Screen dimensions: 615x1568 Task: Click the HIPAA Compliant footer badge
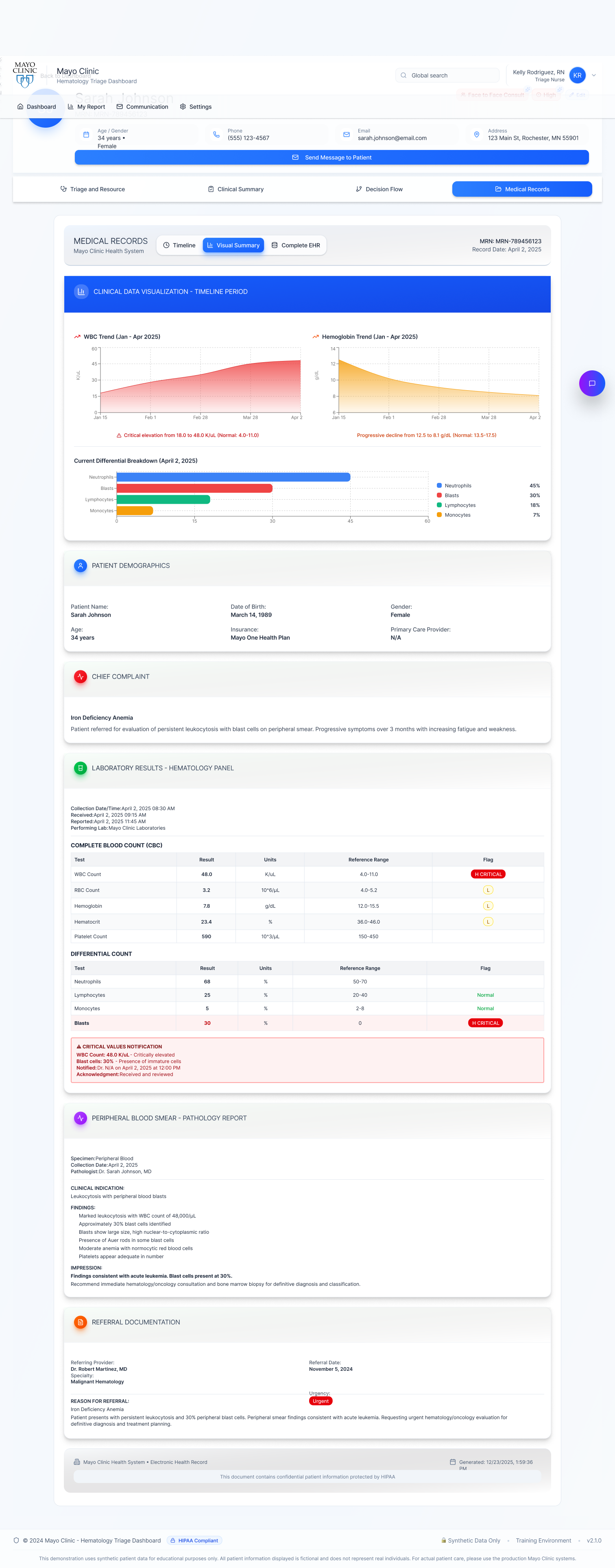click(x=194, y=1540)
